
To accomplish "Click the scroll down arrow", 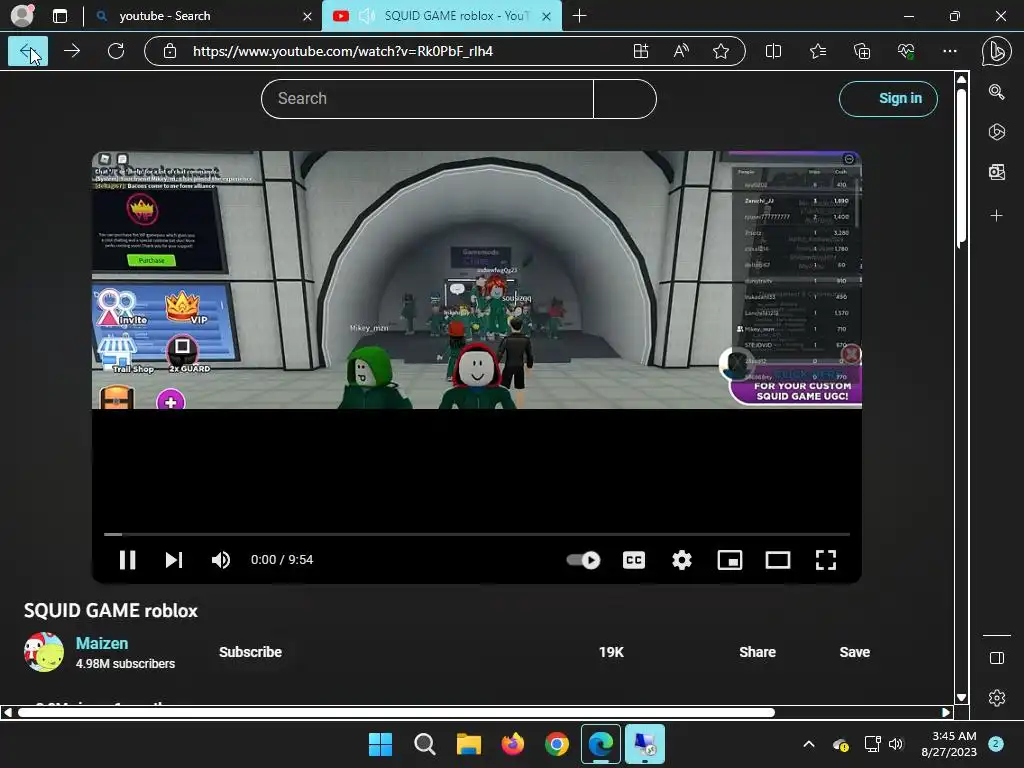I will tap(961, 697).
